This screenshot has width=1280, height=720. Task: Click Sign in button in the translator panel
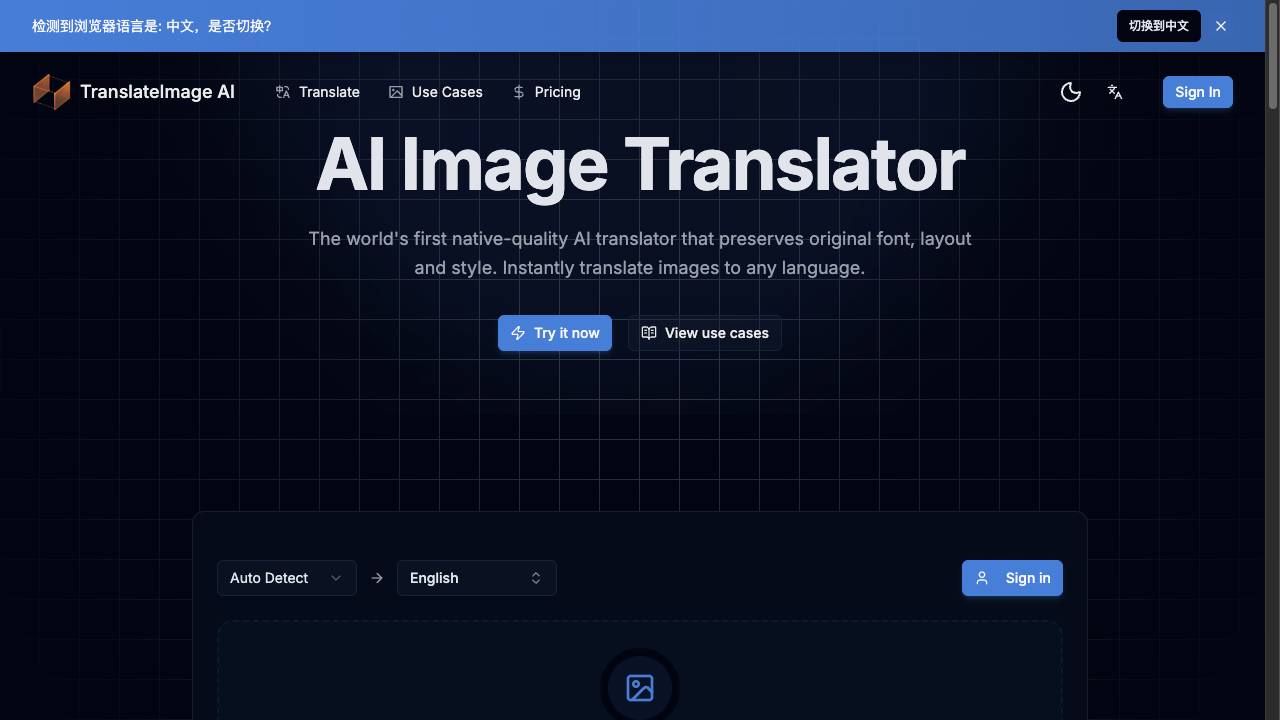[x=1012, y=578]
